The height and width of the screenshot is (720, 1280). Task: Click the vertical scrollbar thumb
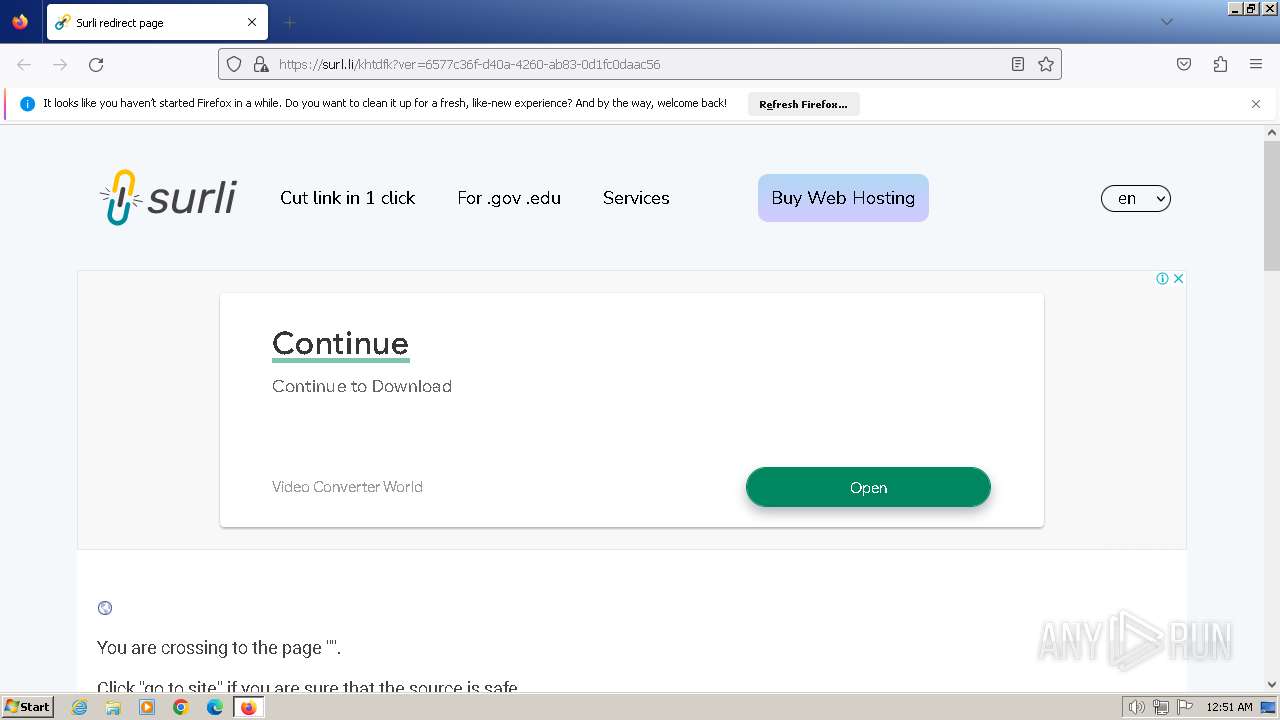(x=1272, y=206)
